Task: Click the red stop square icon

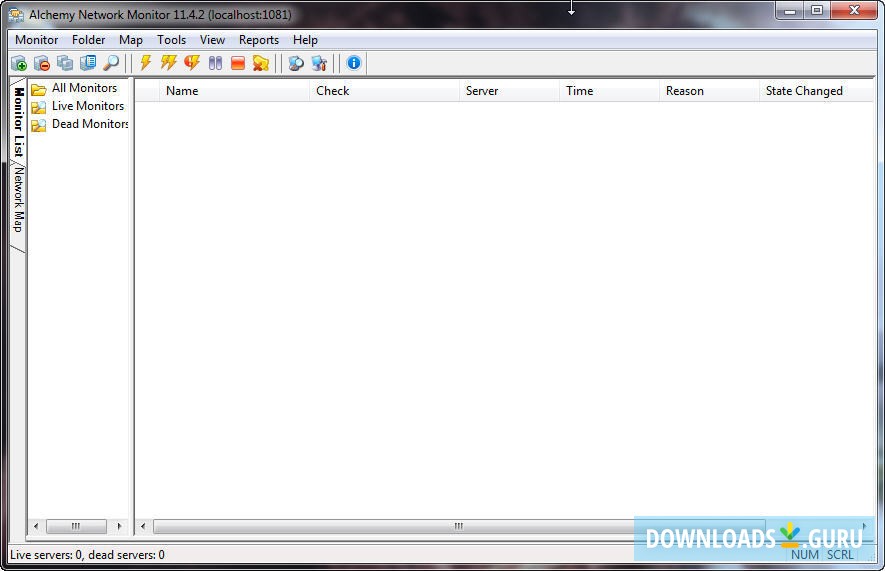Action: pos(238,63)
